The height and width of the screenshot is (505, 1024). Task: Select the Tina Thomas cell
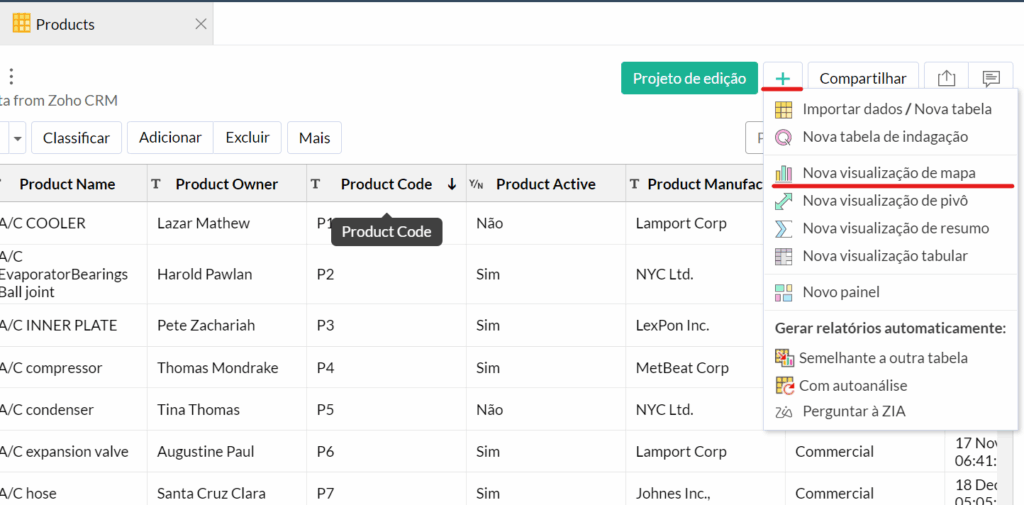227,410
